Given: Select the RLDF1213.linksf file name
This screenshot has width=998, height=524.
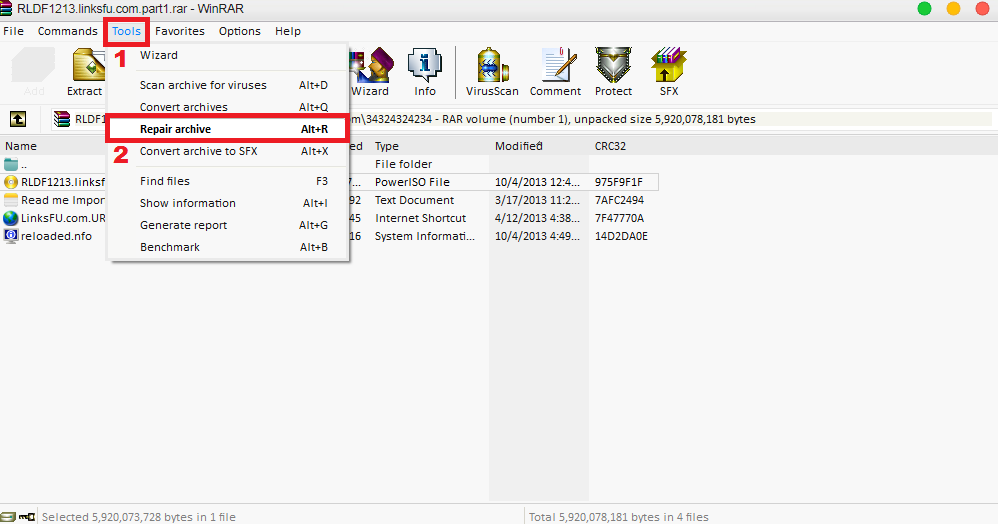Looking at the screenshot, I should point(63,182).
